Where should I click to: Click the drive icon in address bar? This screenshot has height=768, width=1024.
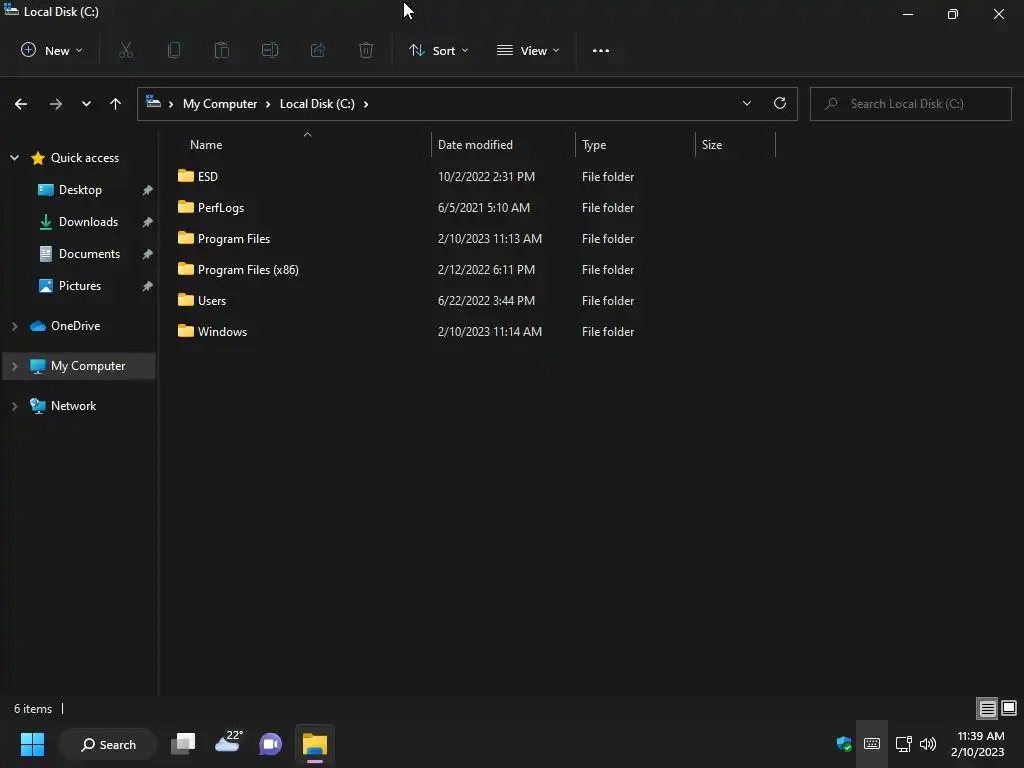(153, 101)
